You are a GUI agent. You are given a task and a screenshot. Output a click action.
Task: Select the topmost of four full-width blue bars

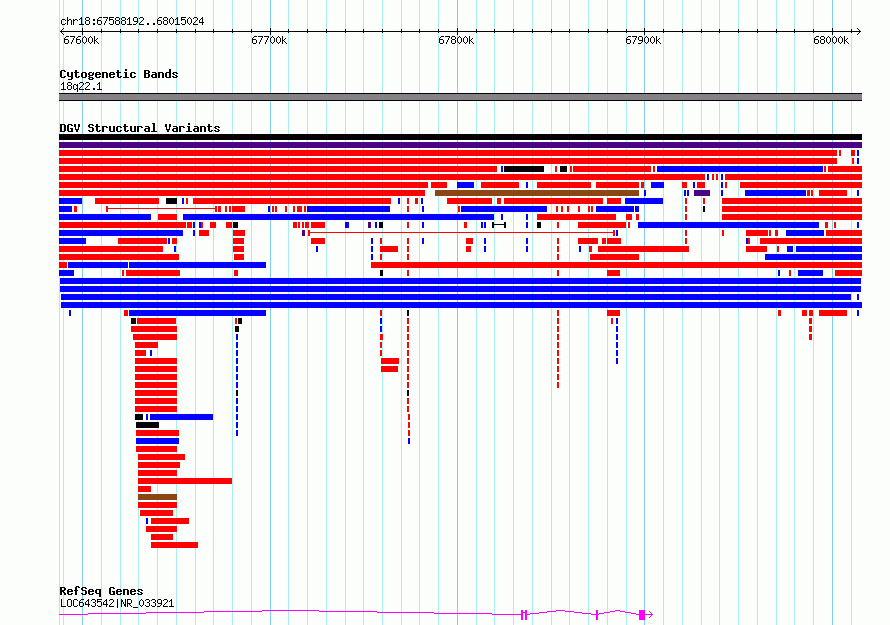point(460,281)
